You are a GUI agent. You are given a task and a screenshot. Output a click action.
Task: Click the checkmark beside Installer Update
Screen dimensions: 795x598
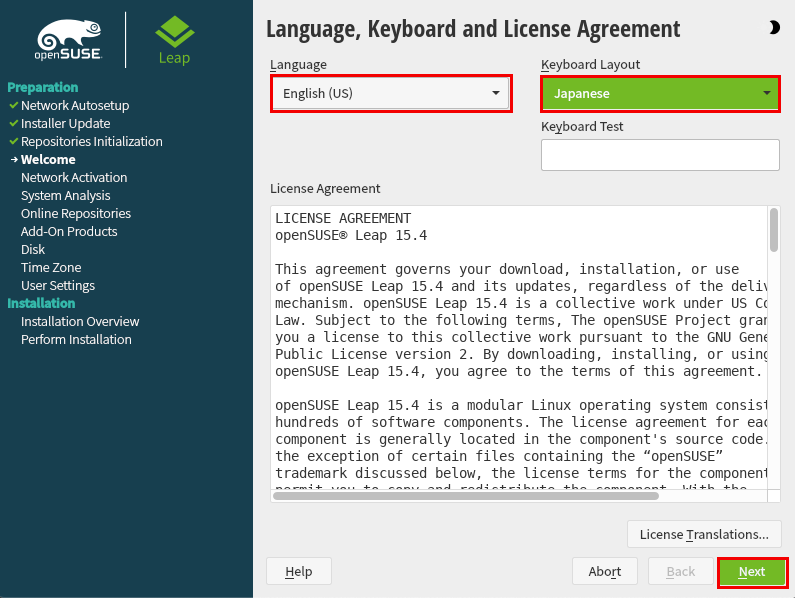pyautogui.click(x=14, y=123)
